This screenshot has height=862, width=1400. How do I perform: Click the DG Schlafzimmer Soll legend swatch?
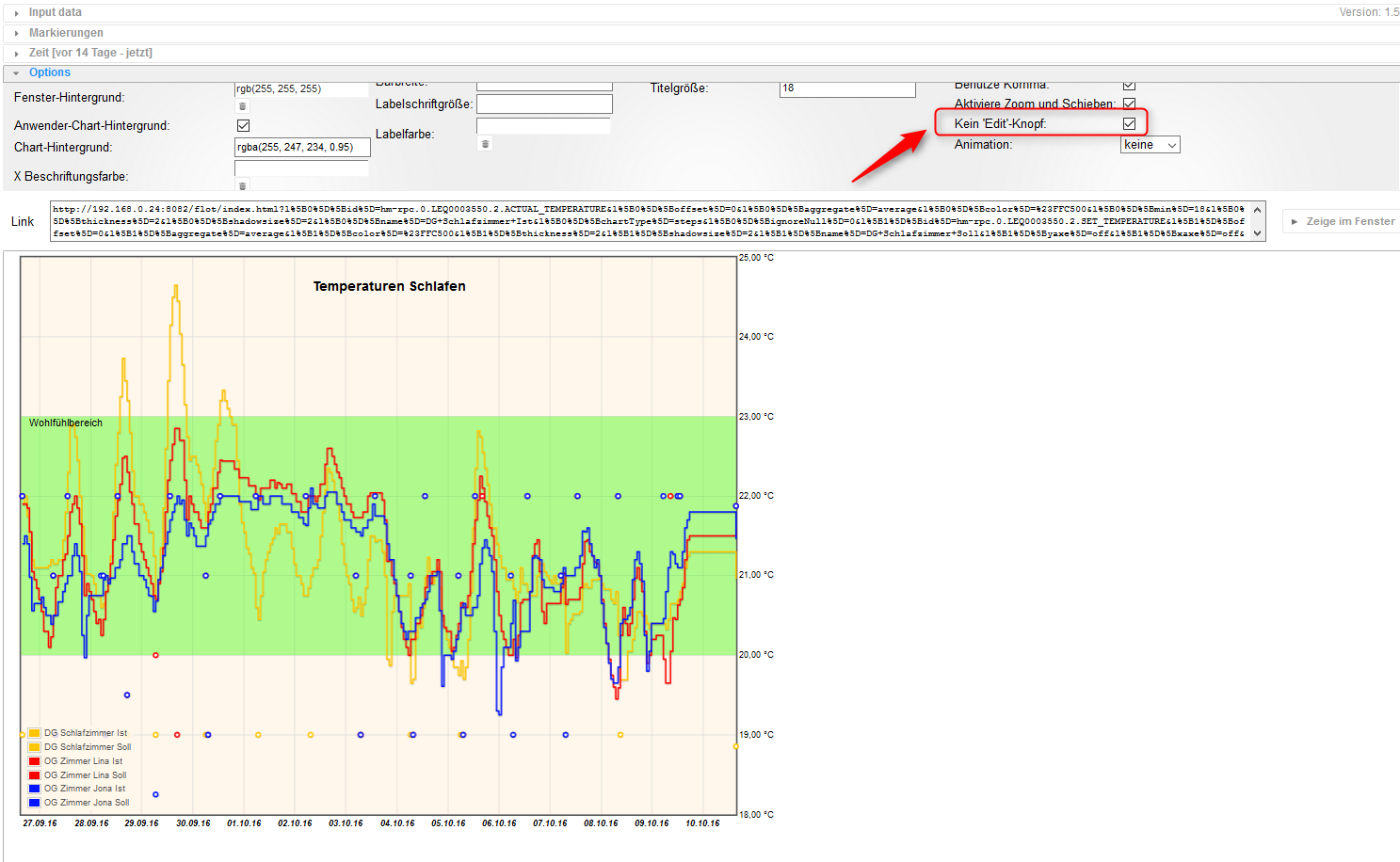(35, 747)
